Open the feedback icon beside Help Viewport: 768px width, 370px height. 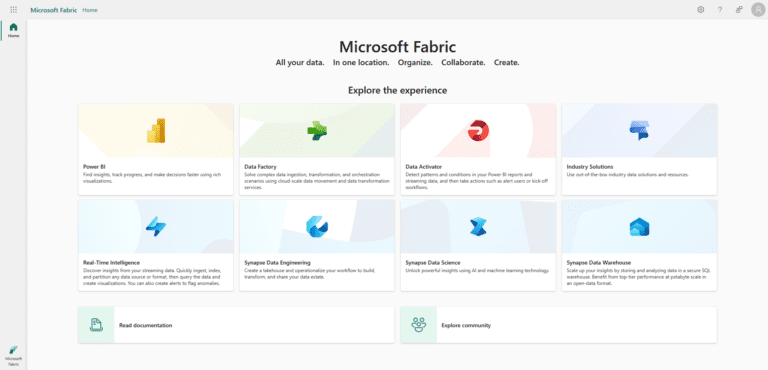(x=739, y=10)
